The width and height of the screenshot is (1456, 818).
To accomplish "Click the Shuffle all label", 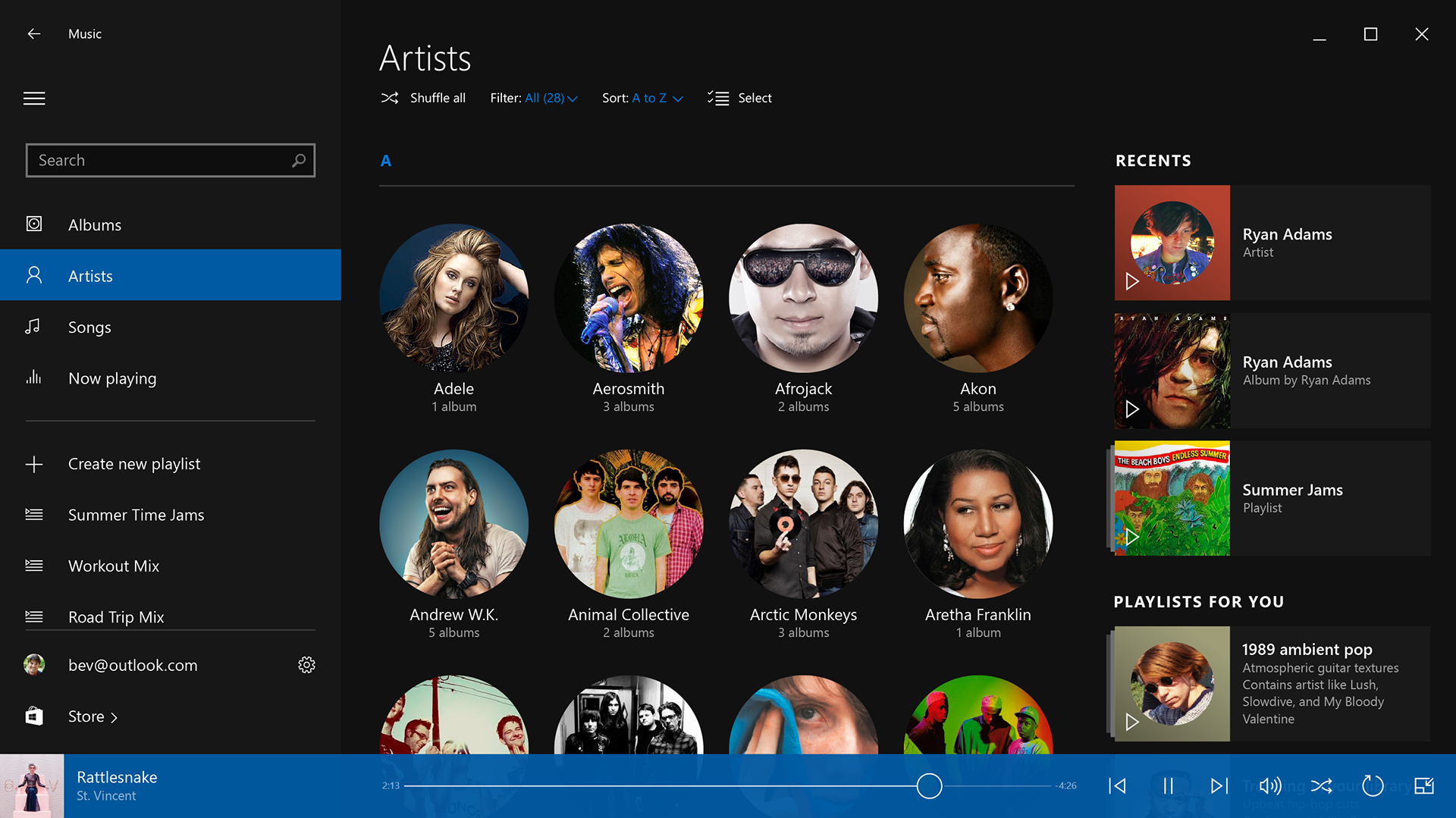I will point(438,98).
